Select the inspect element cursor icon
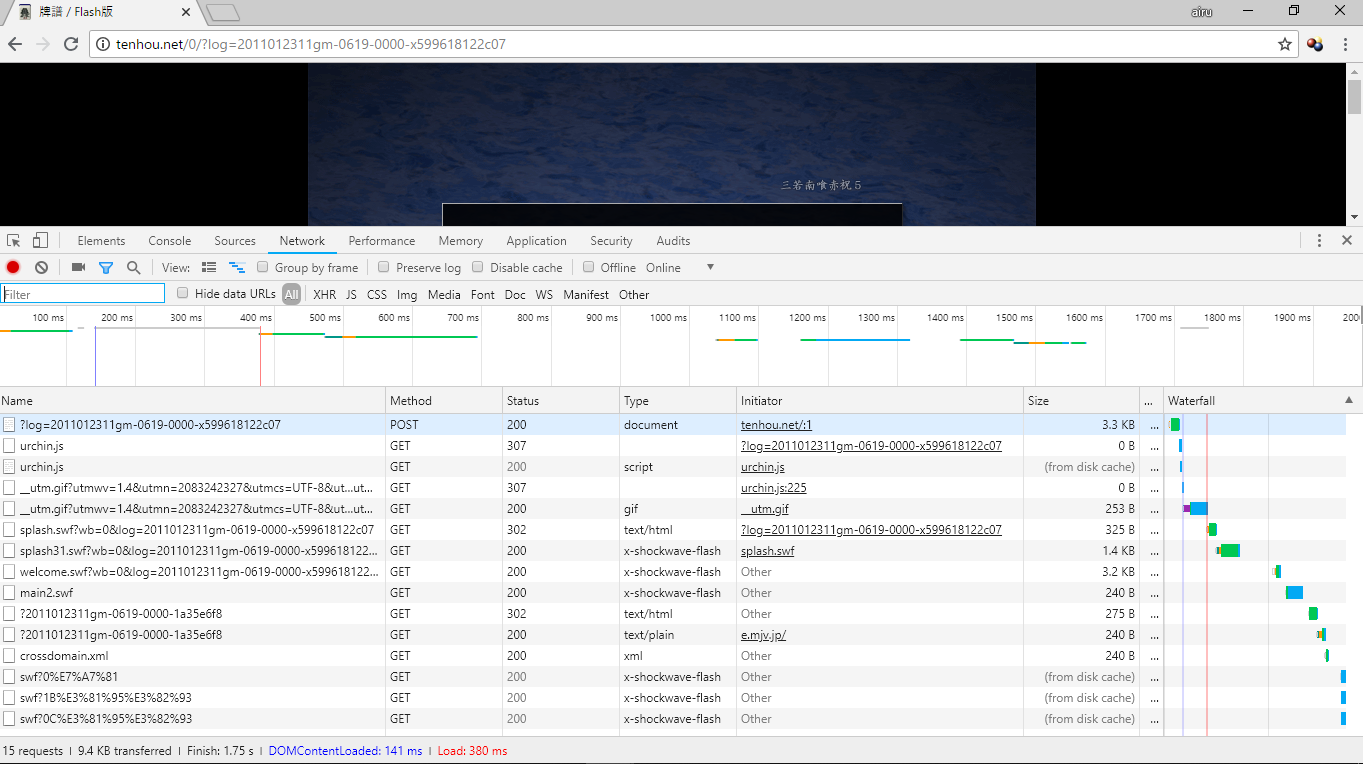This screenshot has height=764, width=1363. (x=14, y=241)
